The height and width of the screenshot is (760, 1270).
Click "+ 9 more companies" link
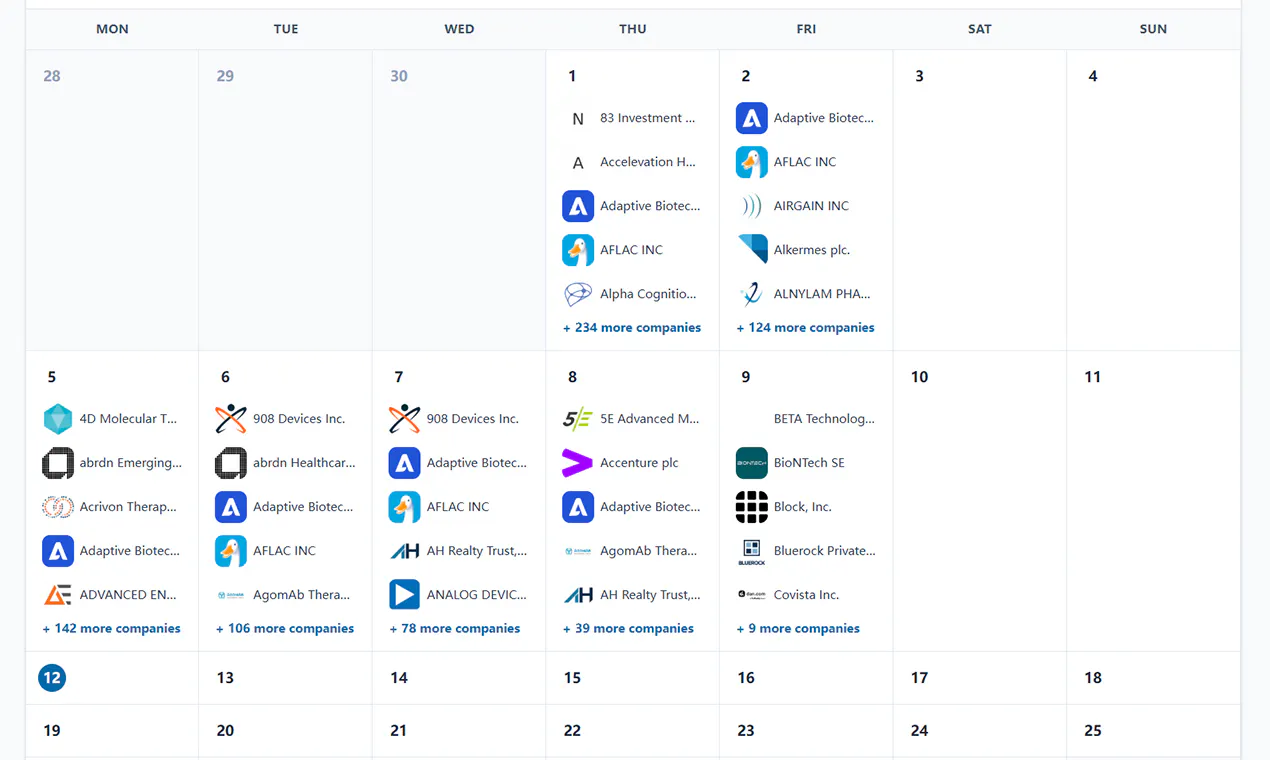[798, 629]
